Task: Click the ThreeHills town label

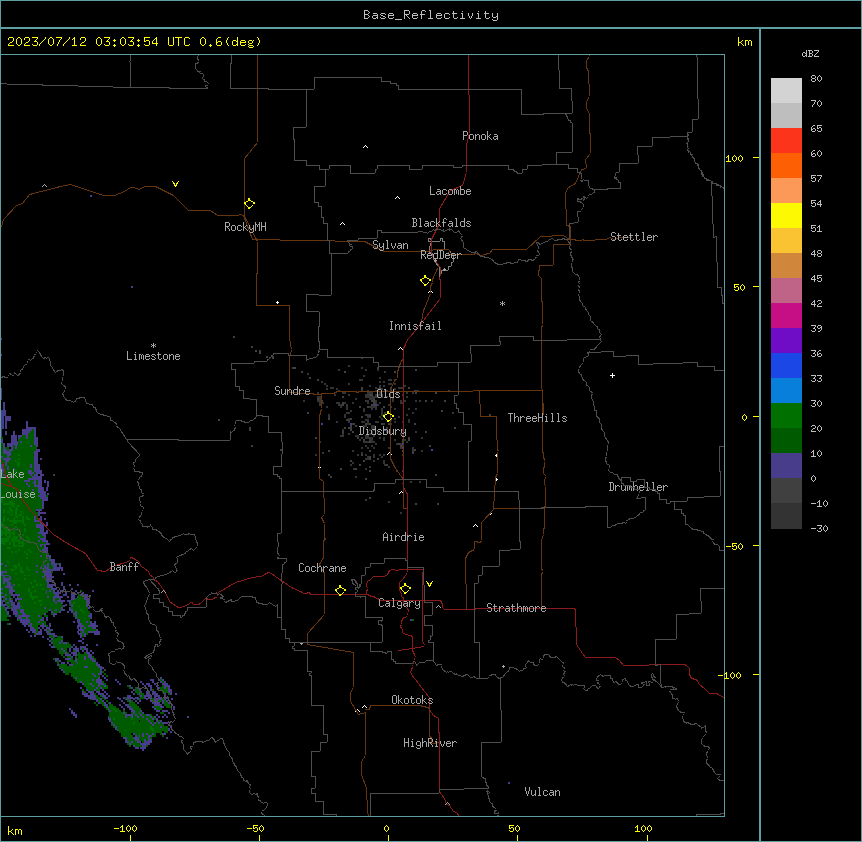Action: (x=537, y=418)
